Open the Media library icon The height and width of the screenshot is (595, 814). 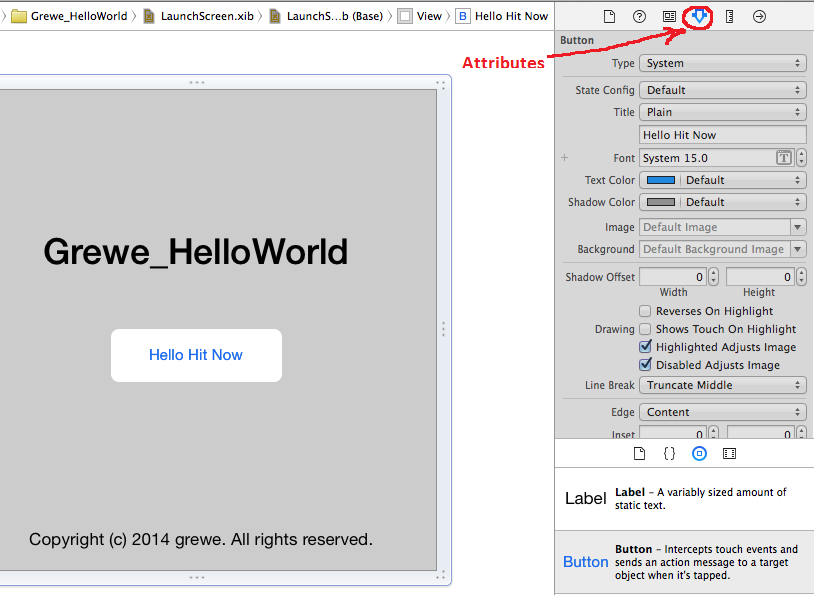729,453
